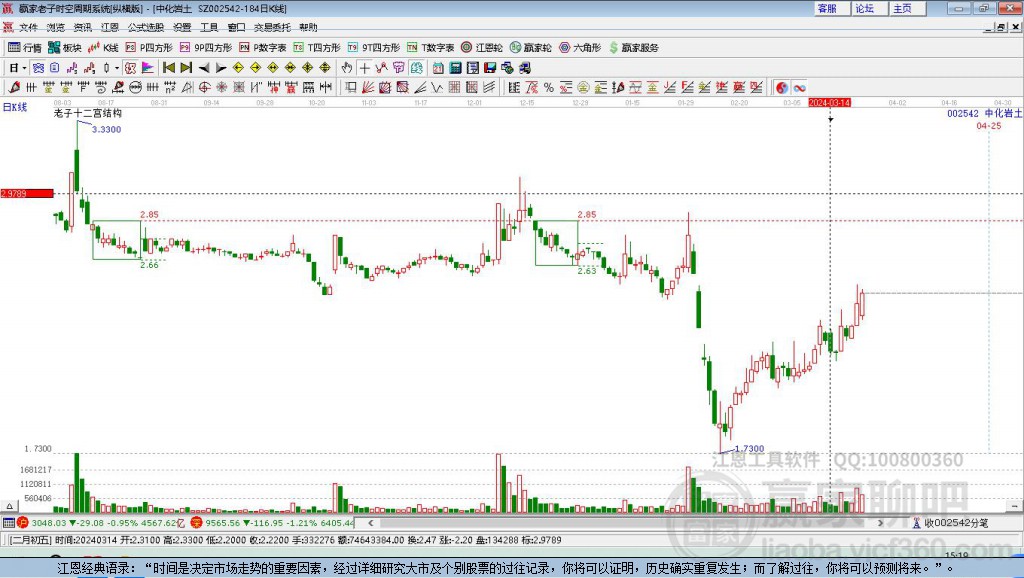Screen dimensions: 1024x578
Task: Click the 收002542分笔 tick data button
Action: [950, 522]
